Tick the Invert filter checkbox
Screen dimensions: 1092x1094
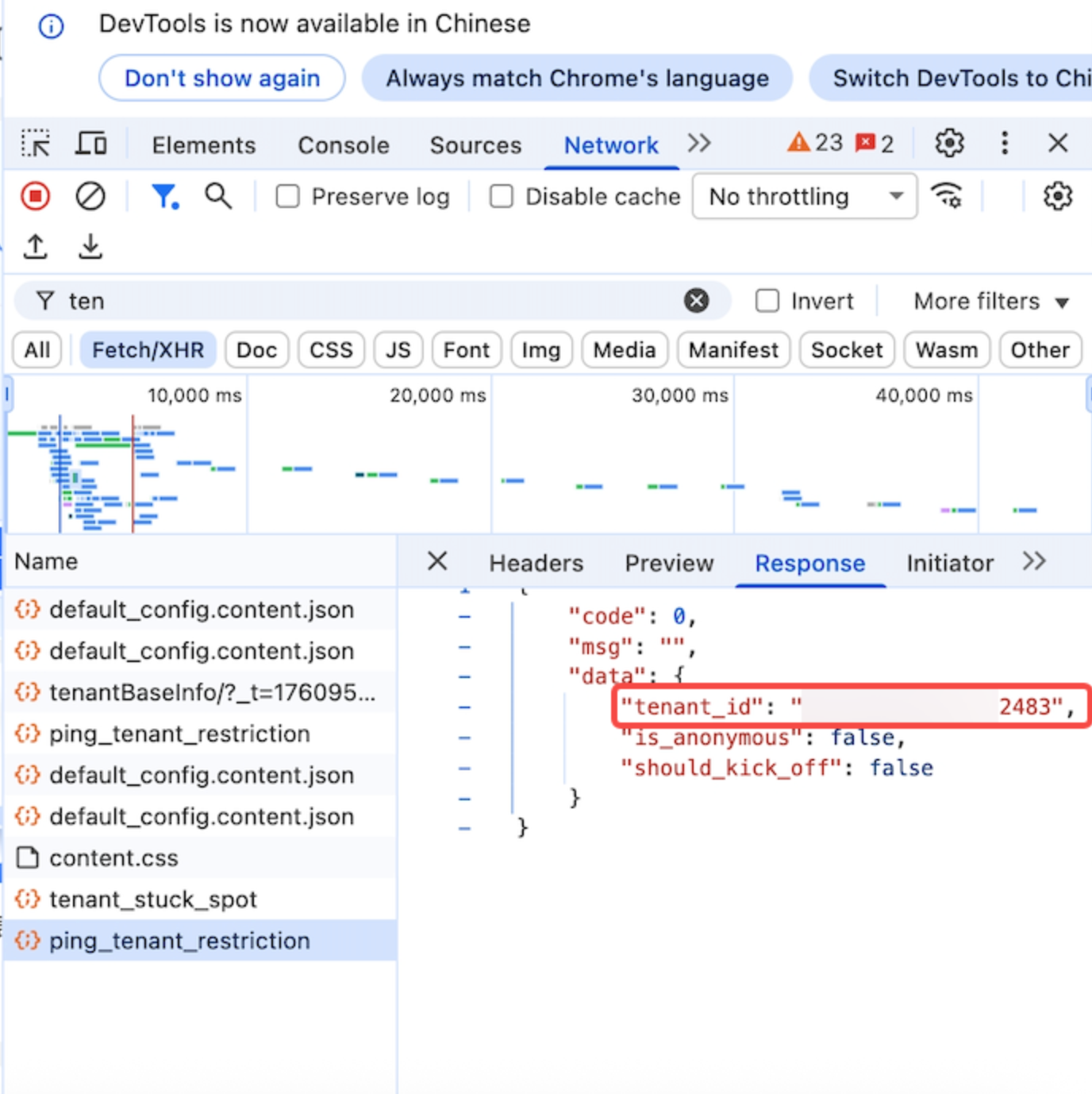pos(767,301)
